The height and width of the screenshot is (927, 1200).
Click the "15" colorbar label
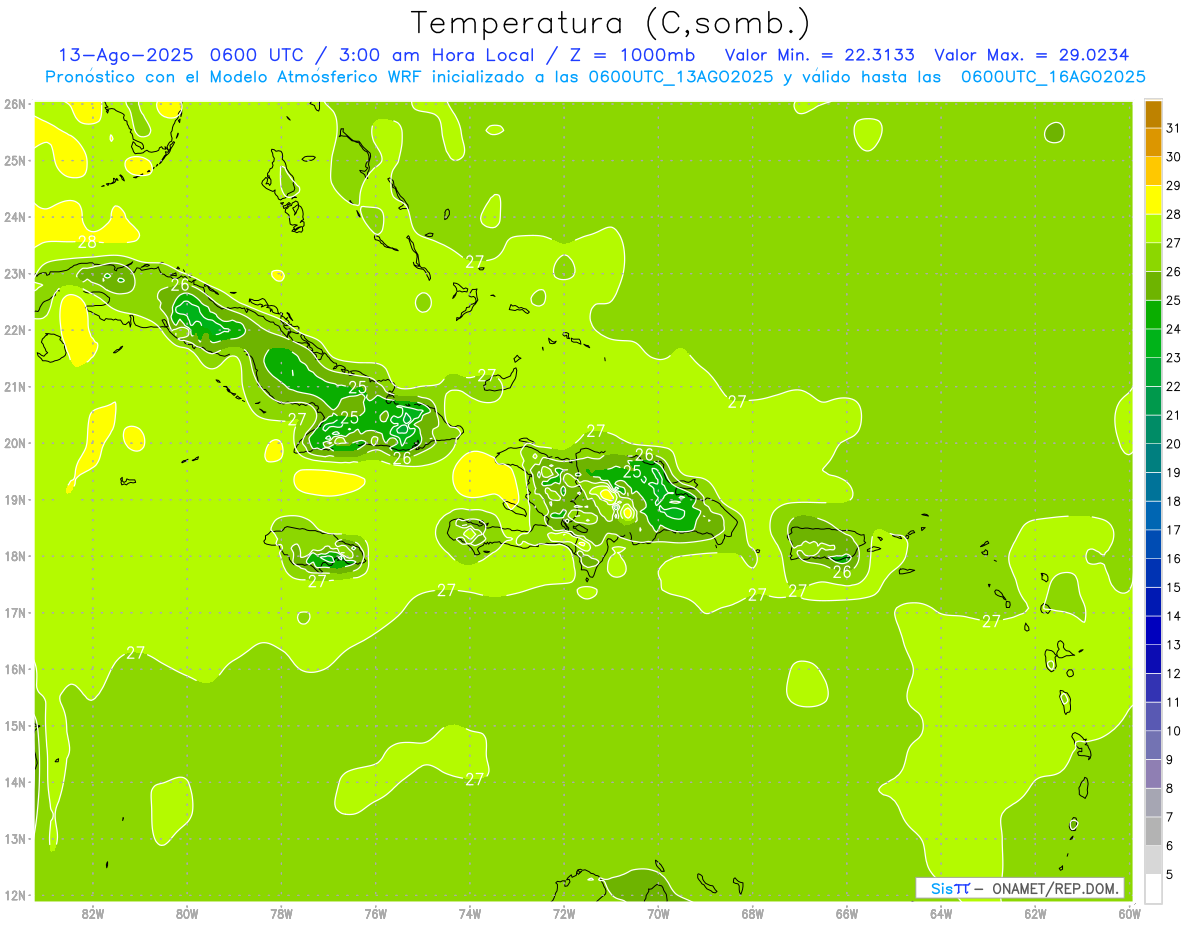point(1174,587)
